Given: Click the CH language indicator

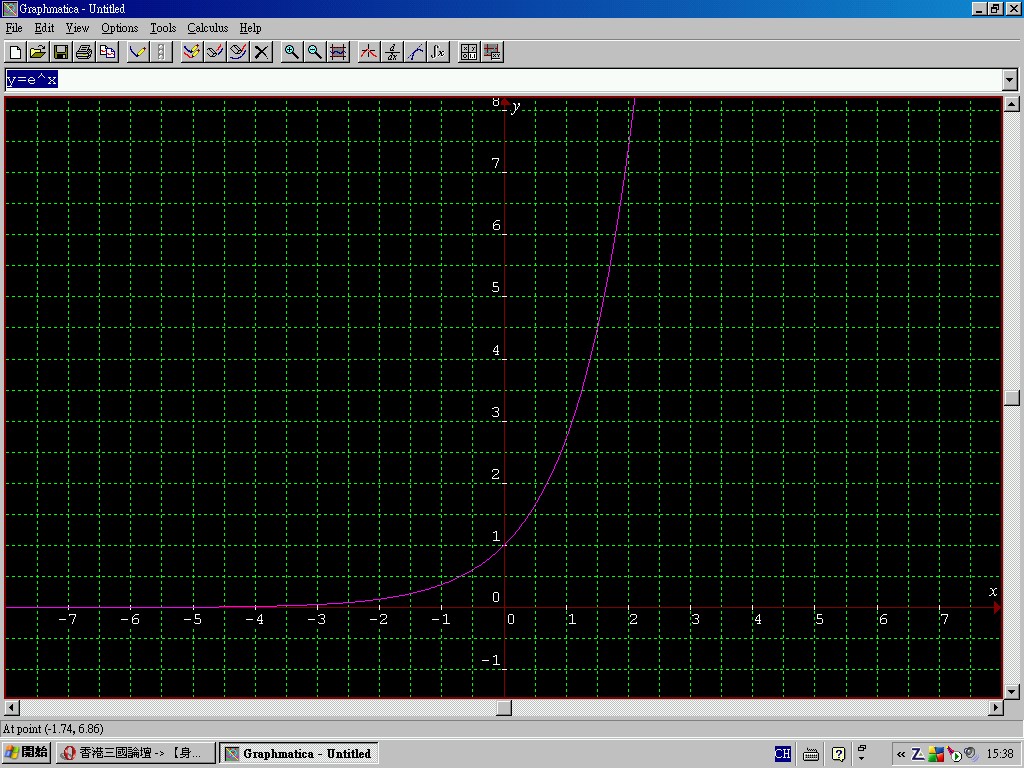Looking at the screenshot, I should pyautogui.click(x=782, y=754).
